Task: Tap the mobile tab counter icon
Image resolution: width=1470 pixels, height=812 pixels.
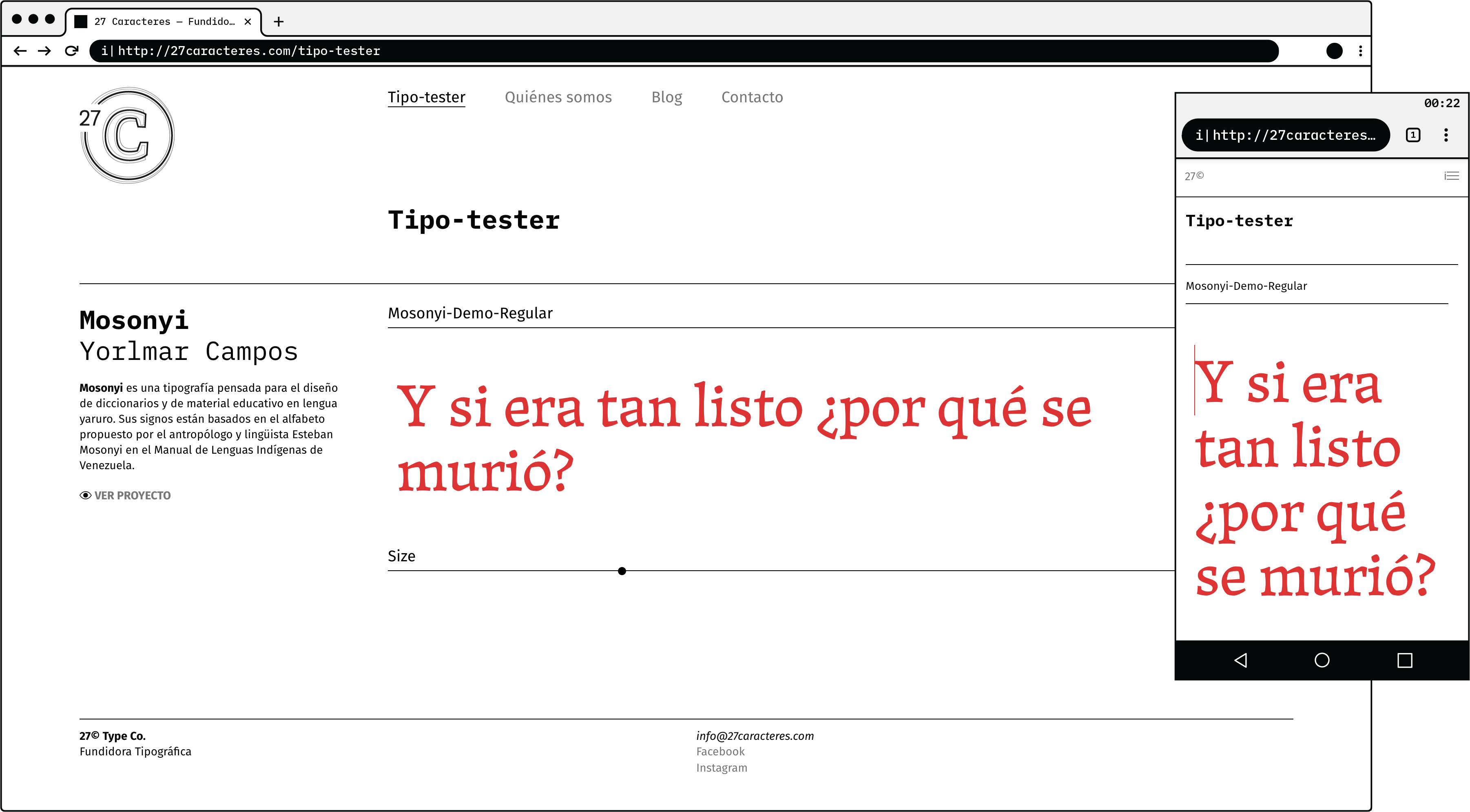Action: [x=1413, y=135]
